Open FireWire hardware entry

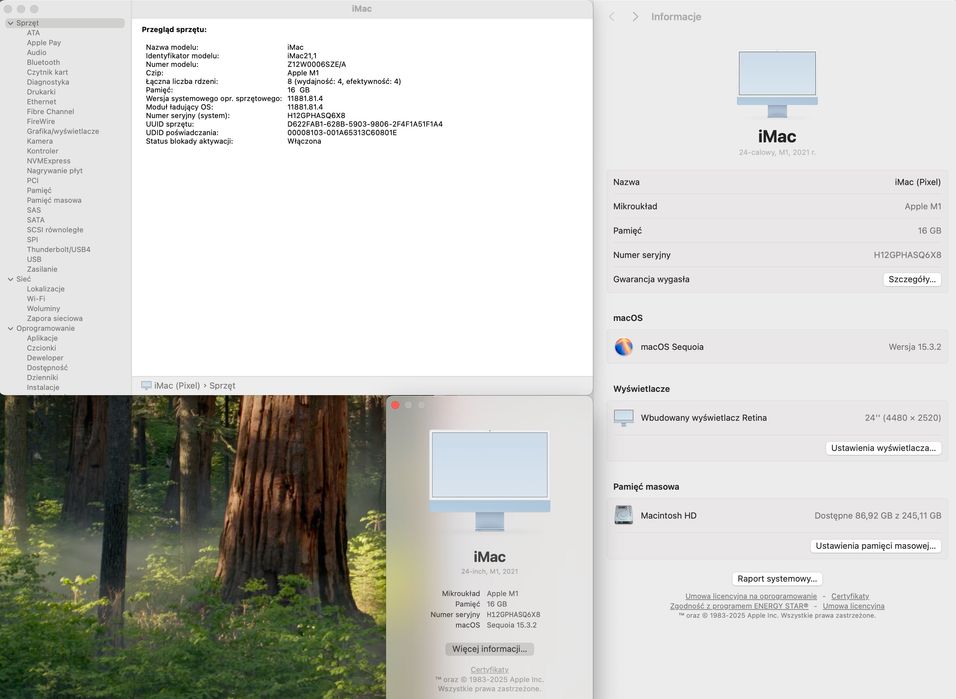click(x=40, y=121)
